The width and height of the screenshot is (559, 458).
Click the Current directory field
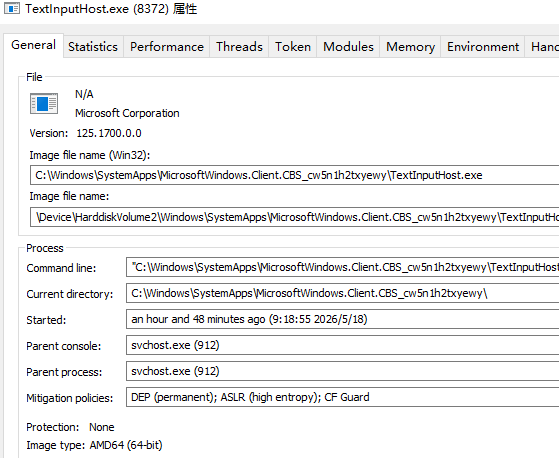point(343,293)
